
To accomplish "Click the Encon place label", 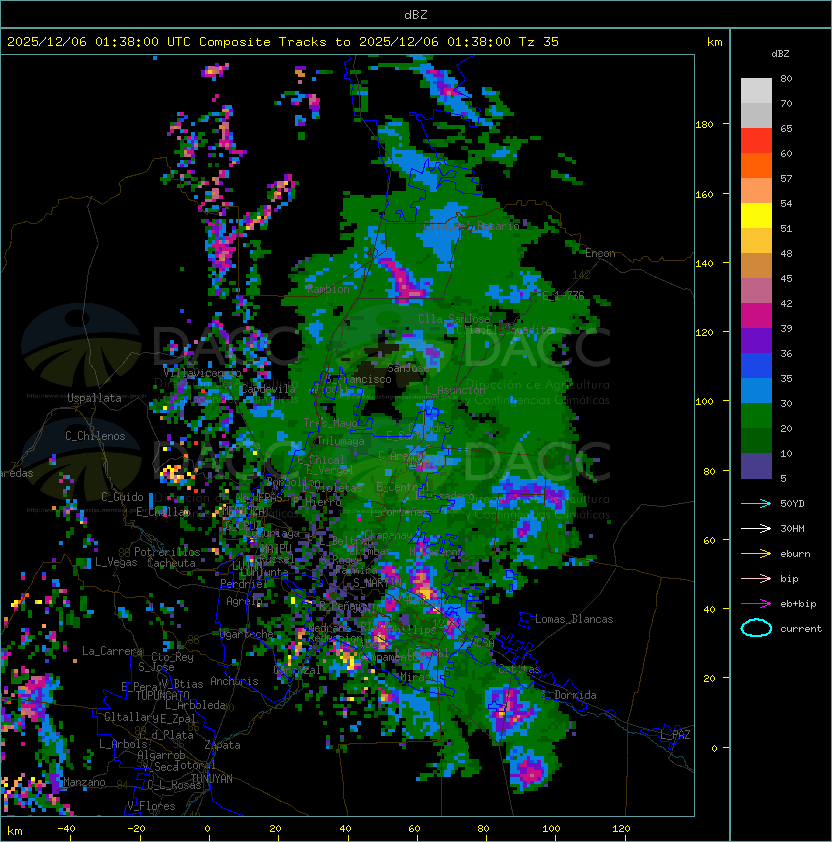I will [x=600, y=253].
